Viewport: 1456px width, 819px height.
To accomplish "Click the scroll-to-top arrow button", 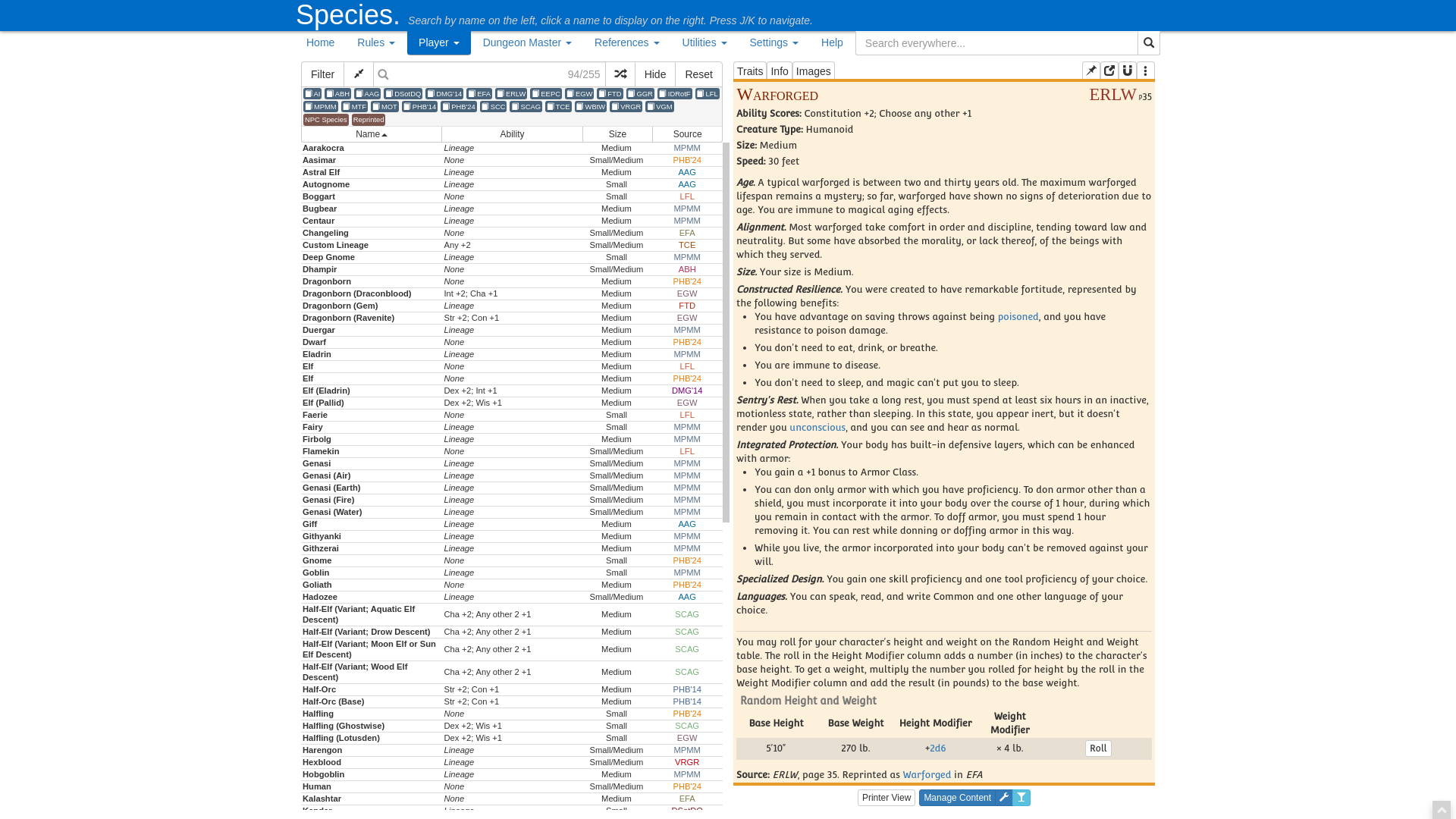I will click(1442, 810).
